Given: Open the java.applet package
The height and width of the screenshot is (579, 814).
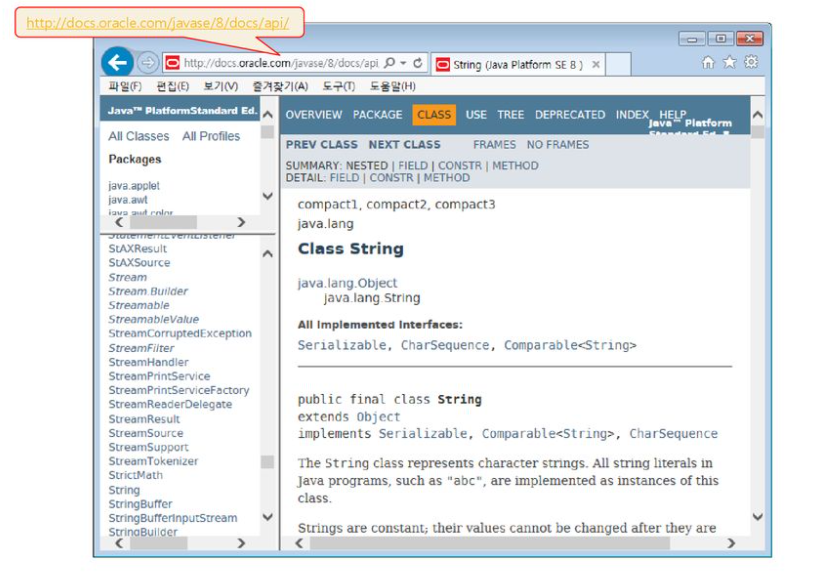Looking at the screenshot, I should pos(134,186).
